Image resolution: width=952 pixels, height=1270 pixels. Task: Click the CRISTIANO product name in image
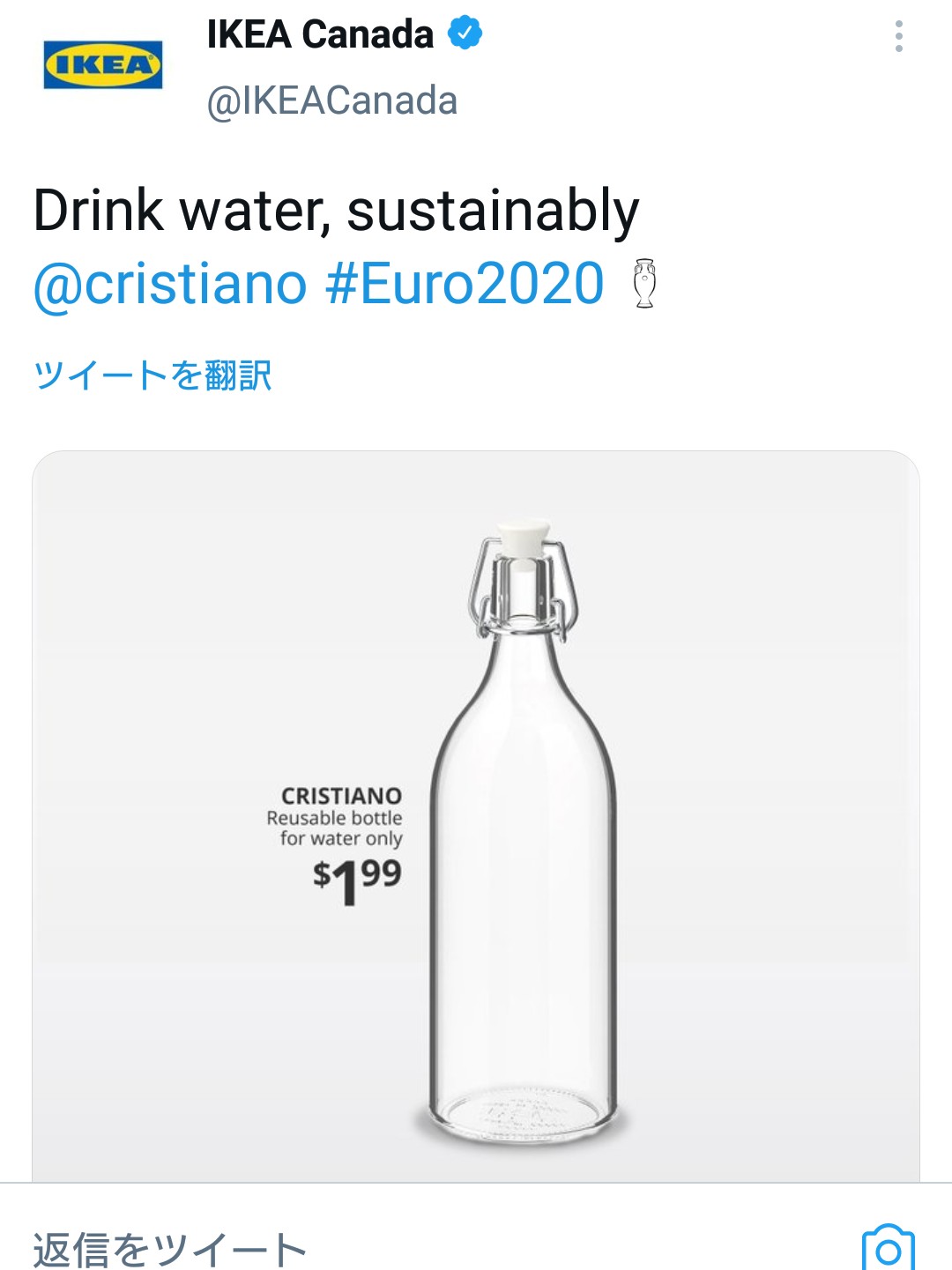(x=341, y=795)
